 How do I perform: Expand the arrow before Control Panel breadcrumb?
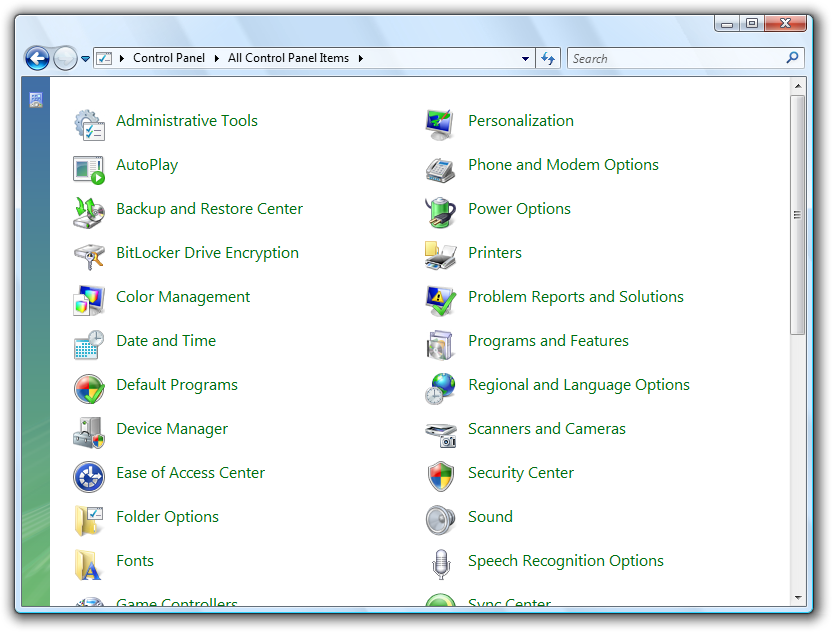point(122,58)
